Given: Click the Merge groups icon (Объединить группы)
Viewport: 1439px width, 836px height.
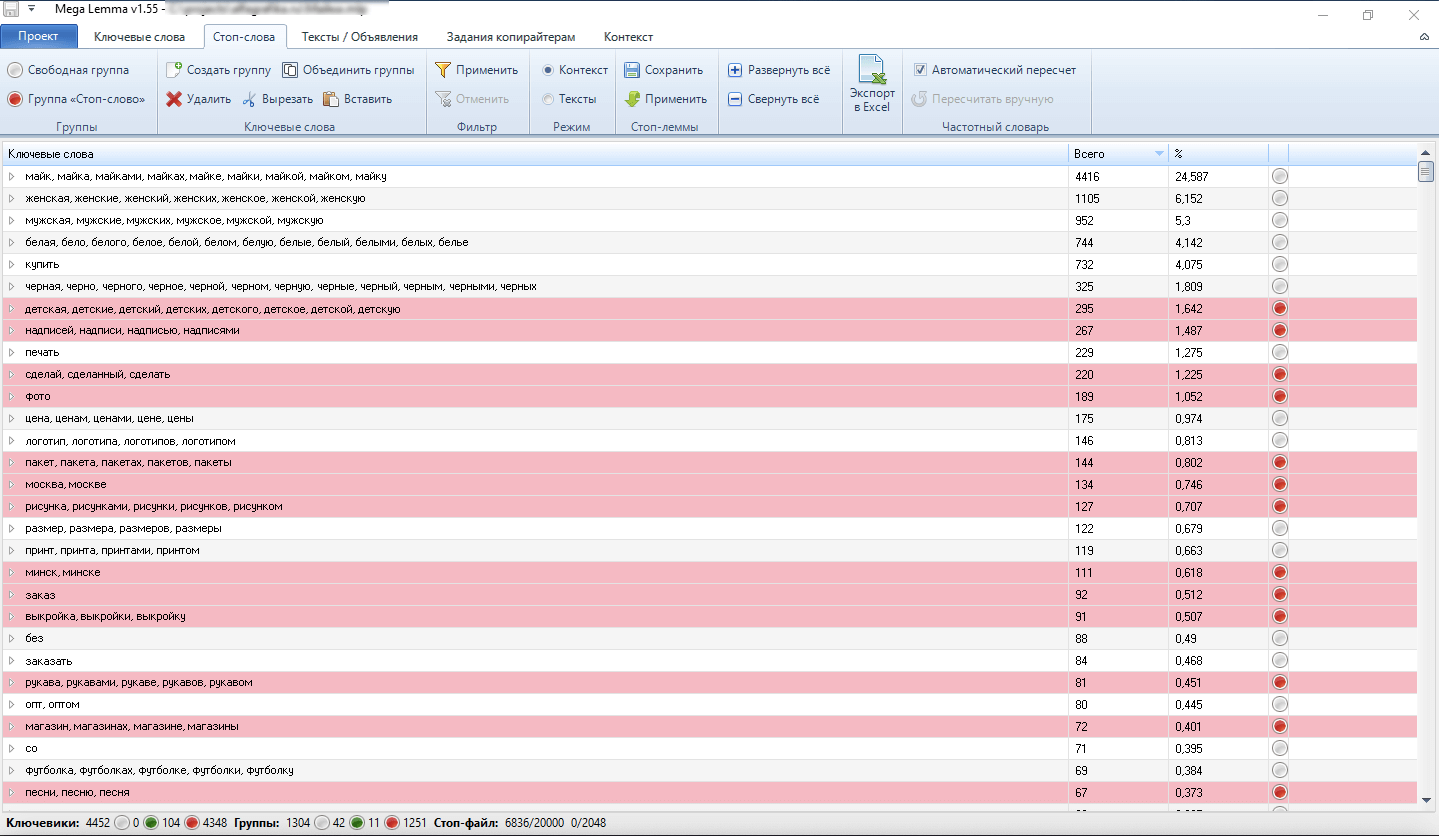Looking at the screenshot, I should 290,70.
